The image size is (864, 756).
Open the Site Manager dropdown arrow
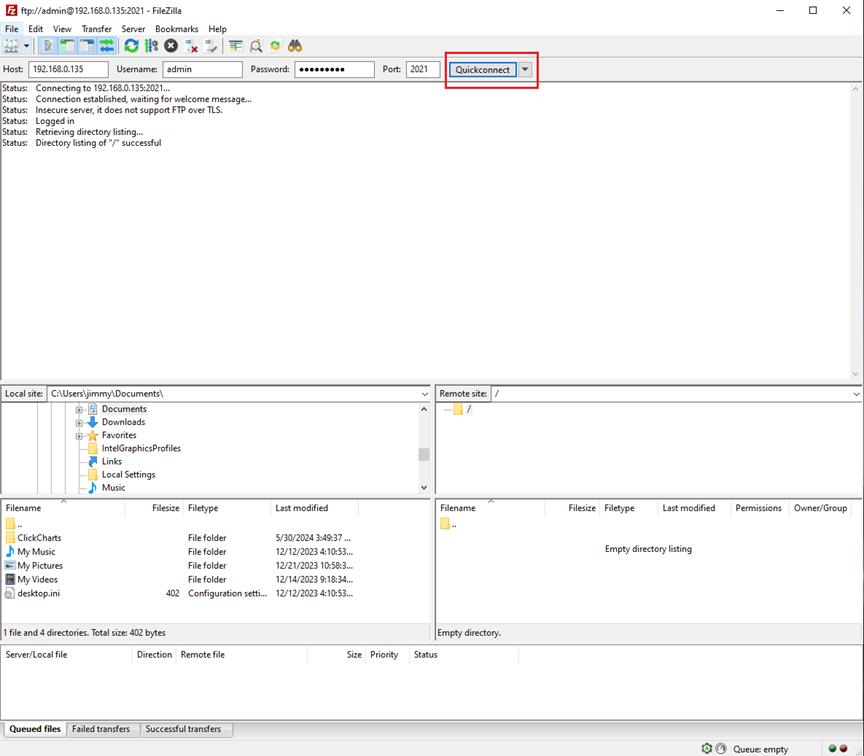pyautogui.click(x=26, y=46)
